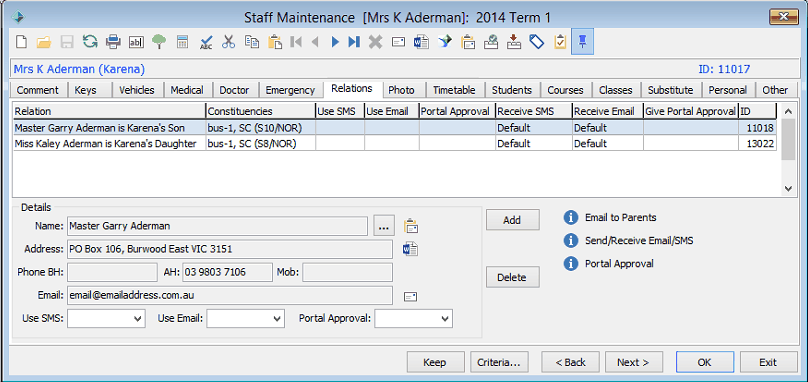
Task: Select the Emergency tab
Action: pos(290,90)
